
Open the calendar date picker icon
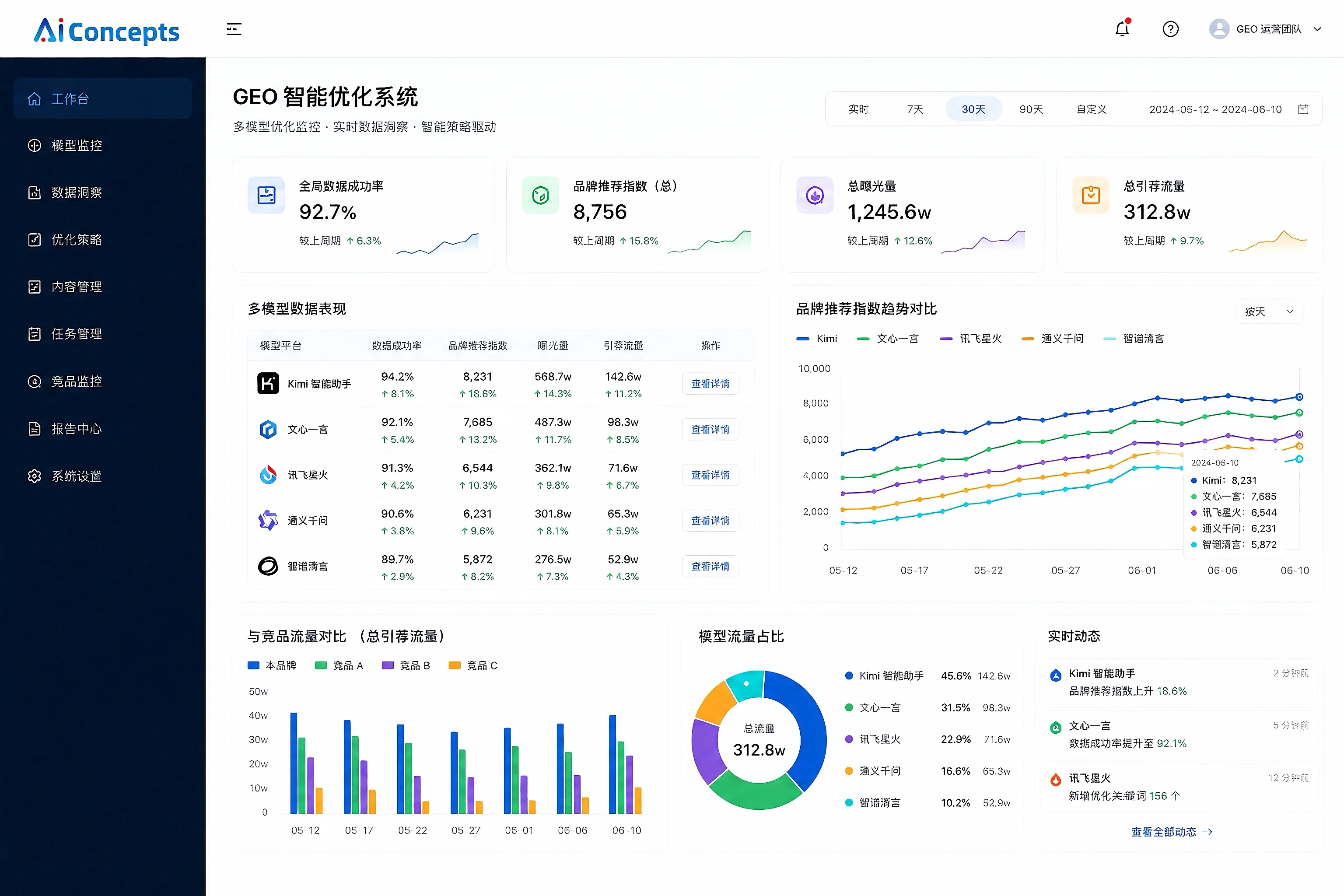(1303, 109)
